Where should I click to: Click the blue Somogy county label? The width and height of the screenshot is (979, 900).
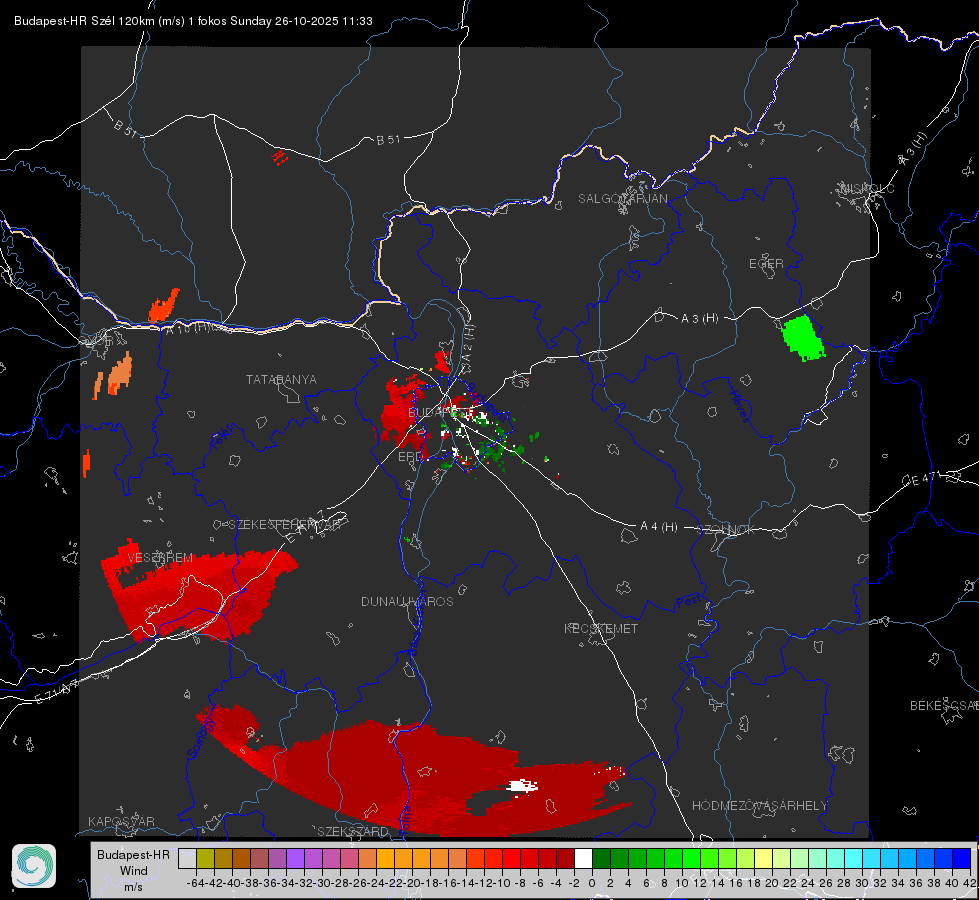point(200,737)
